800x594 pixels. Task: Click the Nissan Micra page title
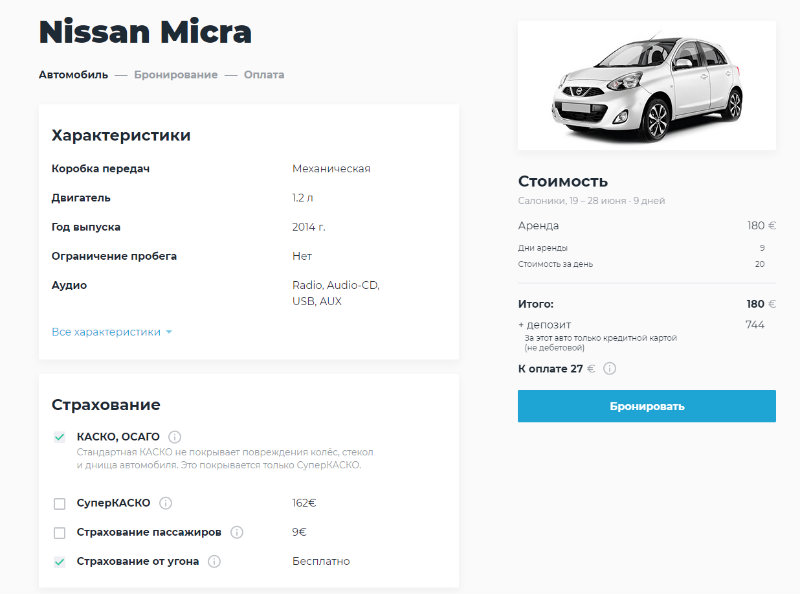(x=145, y=32)
